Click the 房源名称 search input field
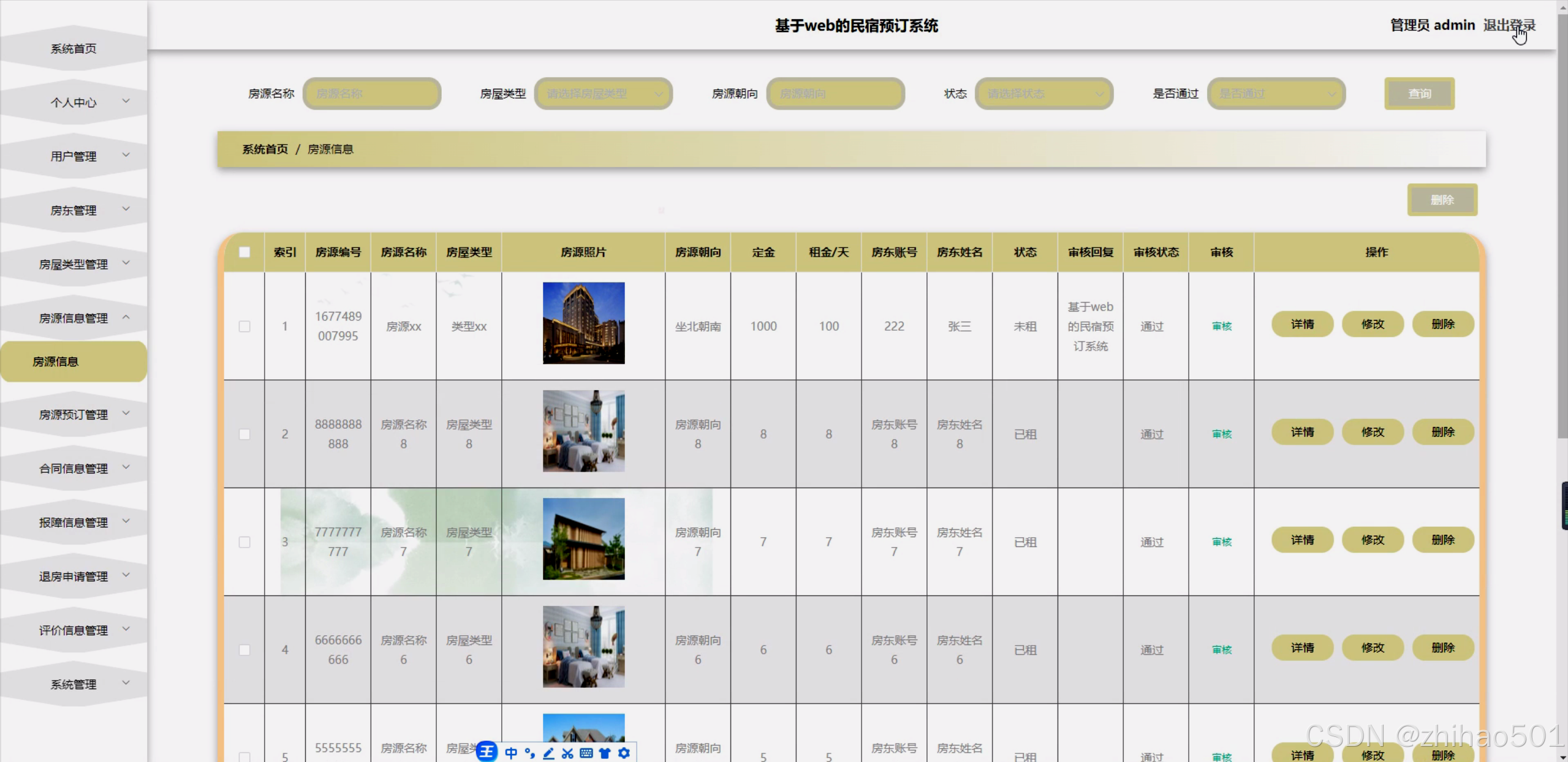This screenshot has height=762, width=1568. click(x=372, y=93)
